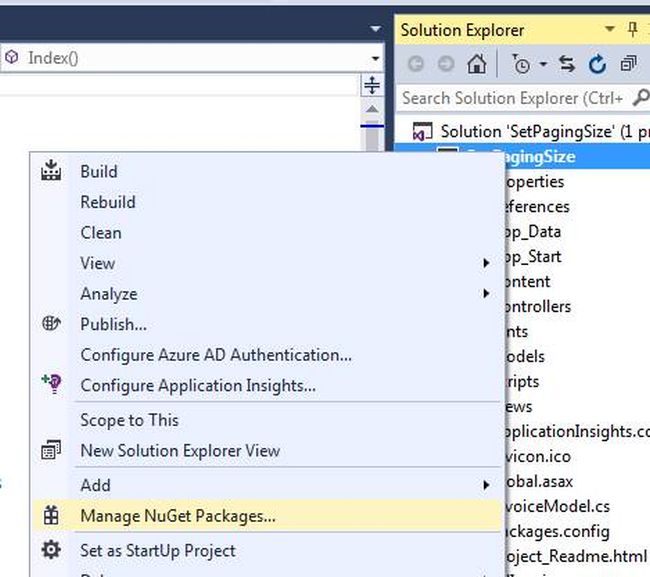Select the Views folder
Screen dimensions: 650x577
point(519,407)
